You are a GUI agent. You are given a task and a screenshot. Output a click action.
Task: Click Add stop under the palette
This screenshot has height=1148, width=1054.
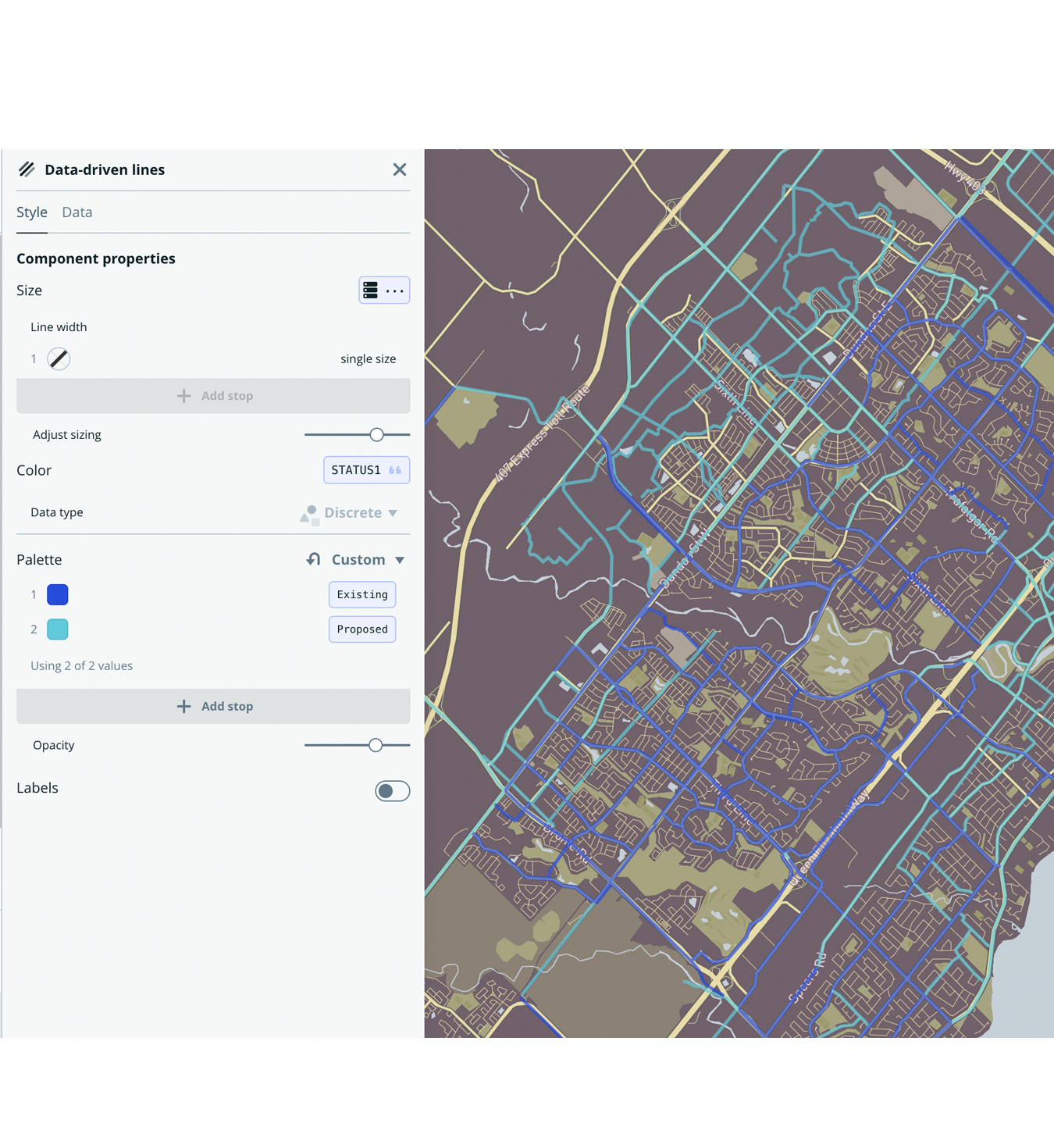213,706
